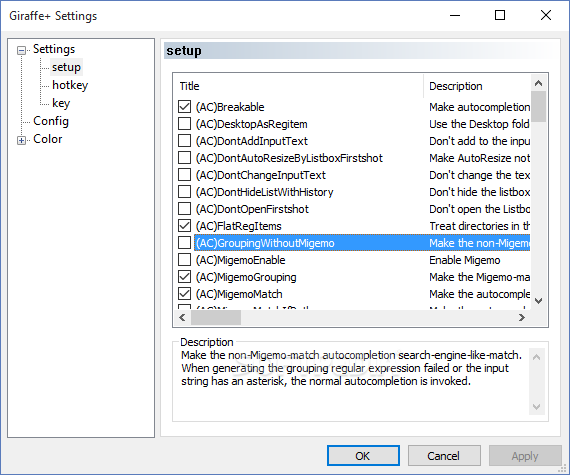Disable the (AC)MigemoMatch checkbox
This screenshot has width=570, height=475.
point(184,294)
